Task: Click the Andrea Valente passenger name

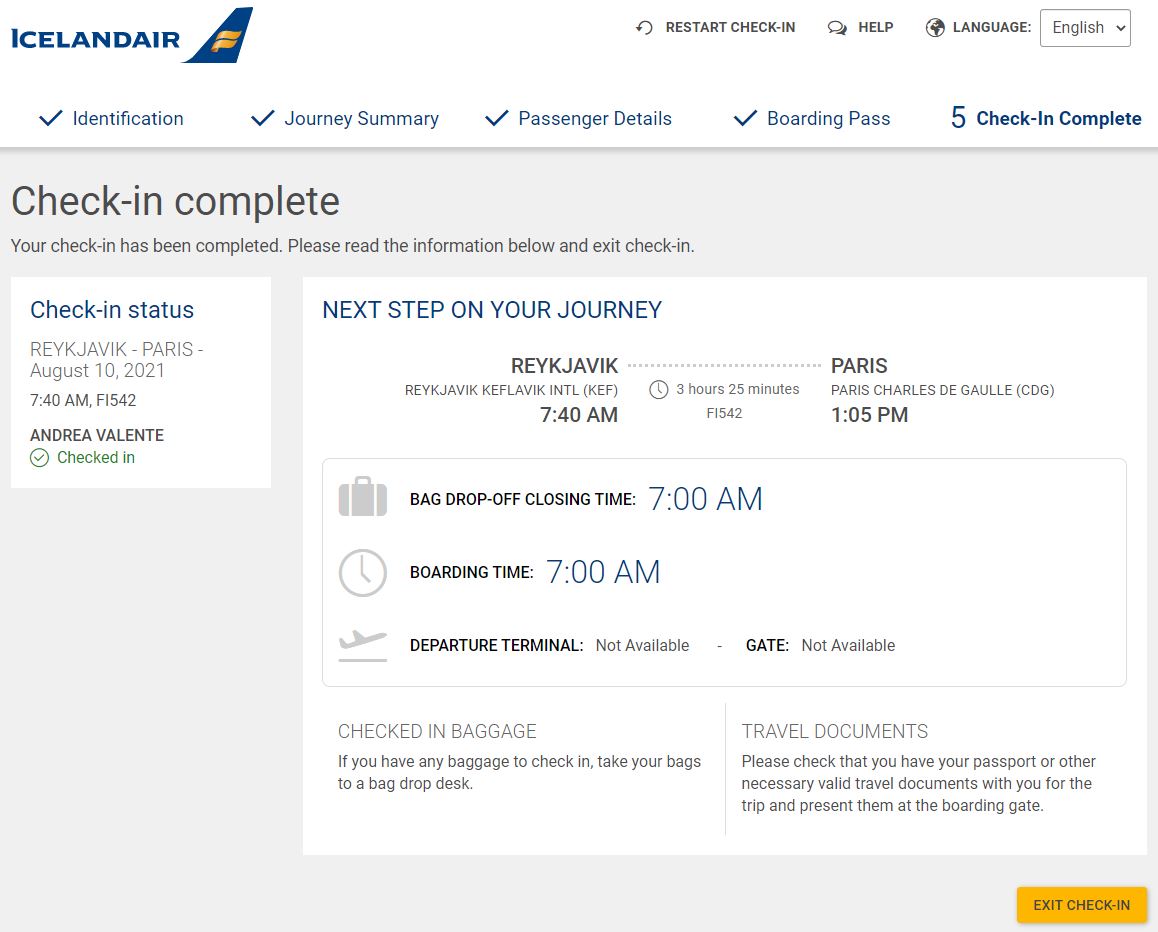Action: point(97,435)
